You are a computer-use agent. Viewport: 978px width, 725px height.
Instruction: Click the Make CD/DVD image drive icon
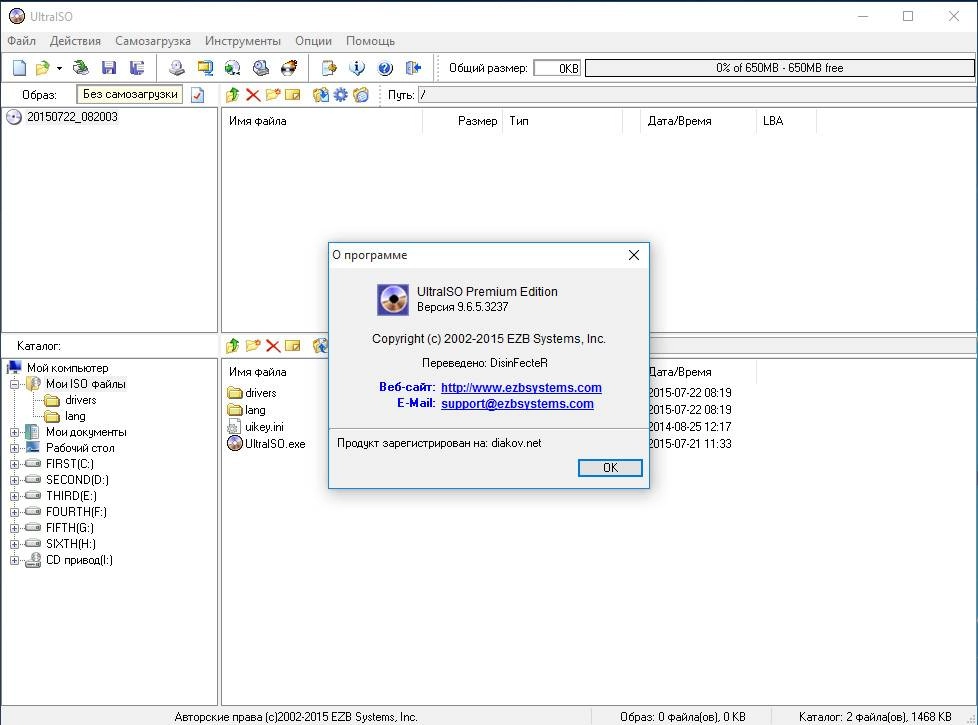tap(177, 67)
